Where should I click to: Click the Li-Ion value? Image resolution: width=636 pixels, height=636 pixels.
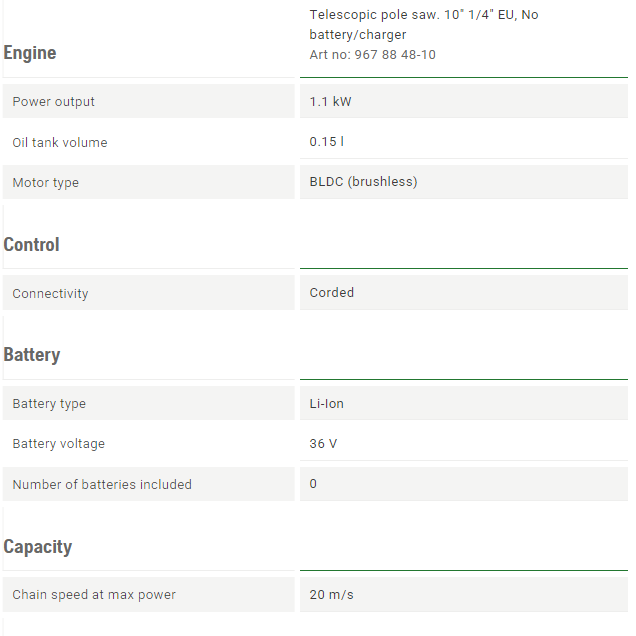(327, 404)
